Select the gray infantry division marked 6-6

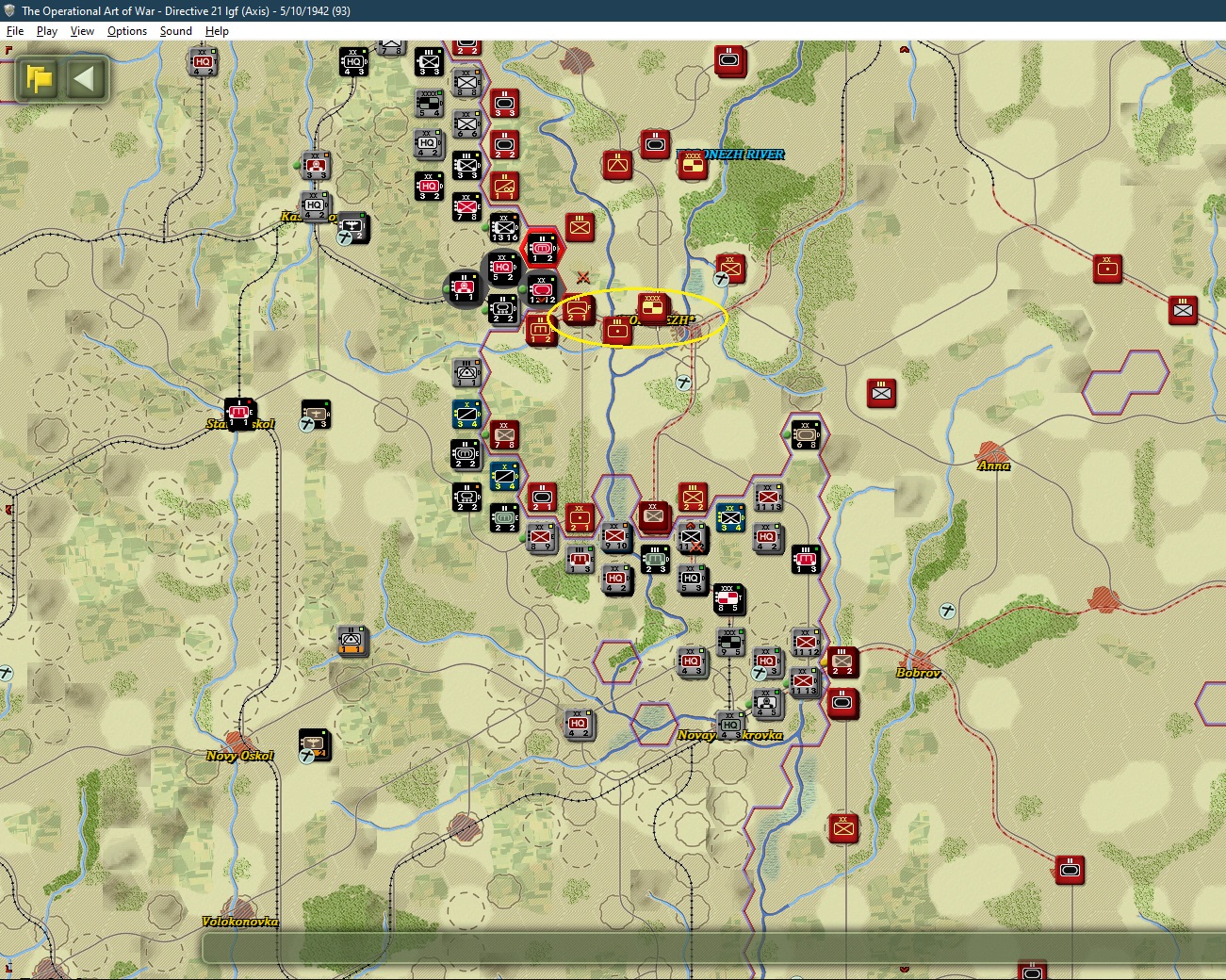466,123
